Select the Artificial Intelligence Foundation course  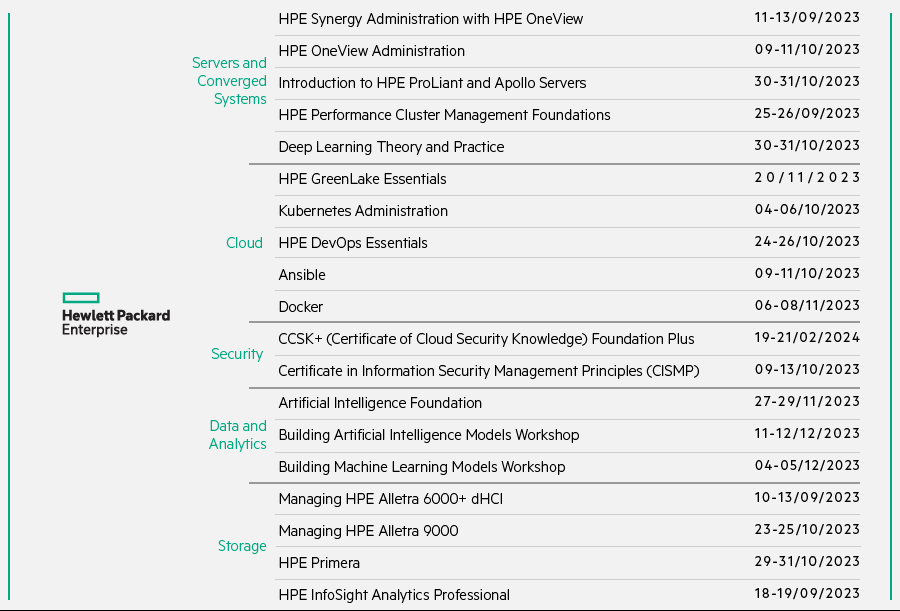click(x=380, y=403)
